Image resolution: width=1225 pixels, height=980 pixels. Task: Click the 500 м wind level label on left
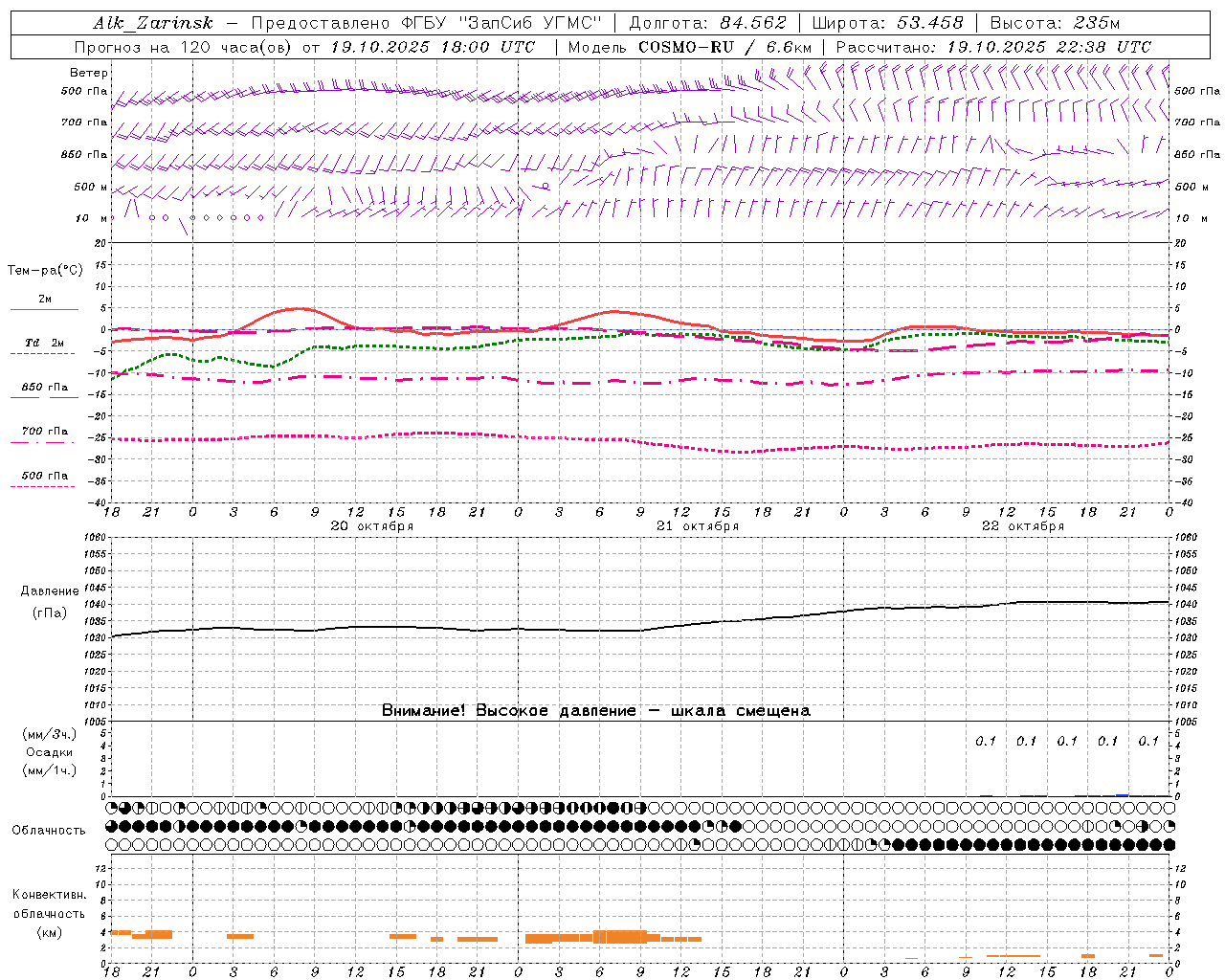point(90,188)
